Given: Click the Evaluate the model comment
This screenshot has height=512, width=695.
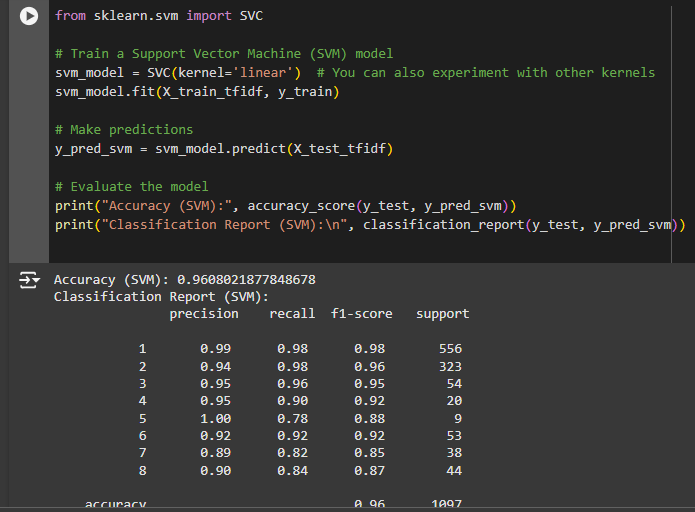Looking at the screenshot, I should pos(131,186).
